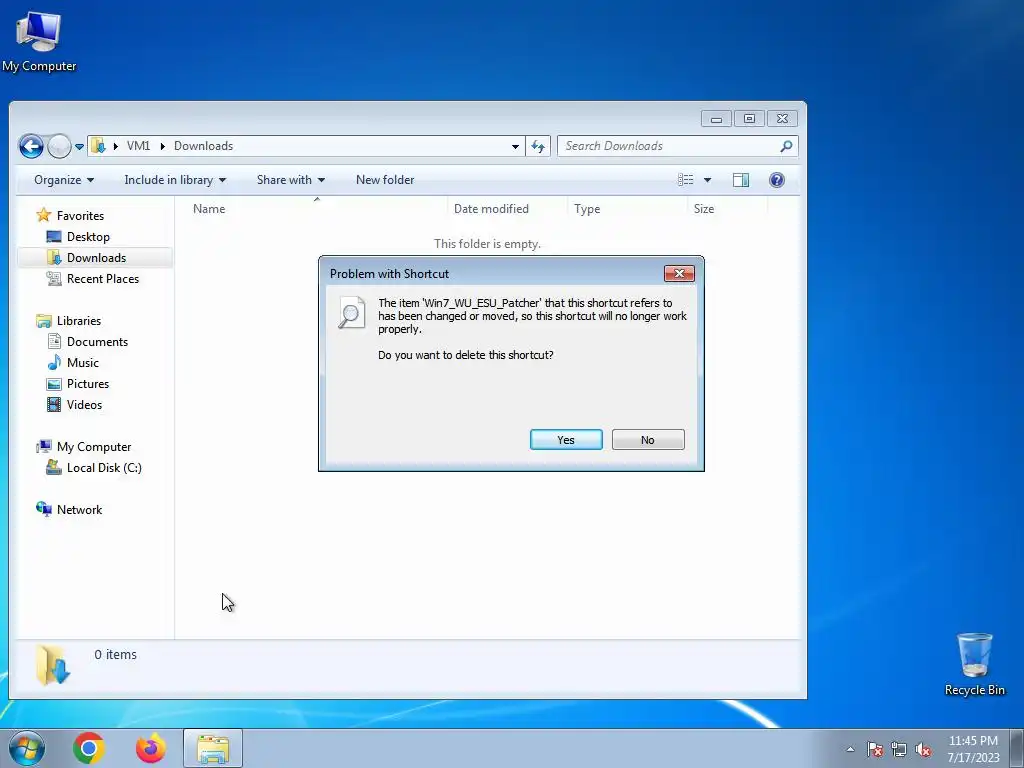Select Downloads under Favorites
Screen dimensions: 1024x768
click(x=96, y=257)
